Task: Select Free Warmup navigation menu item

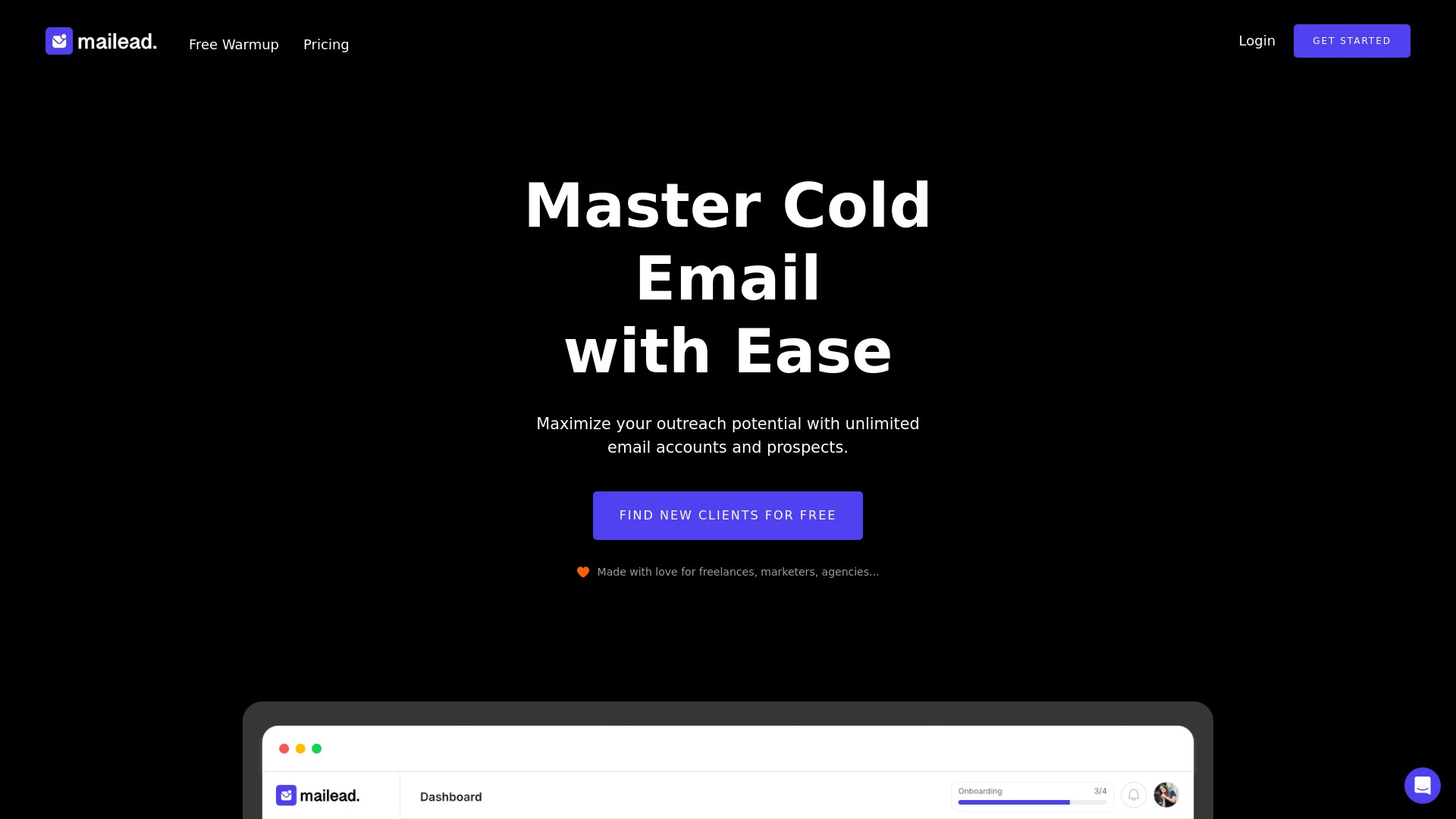Action: click(x=233, y=45)
